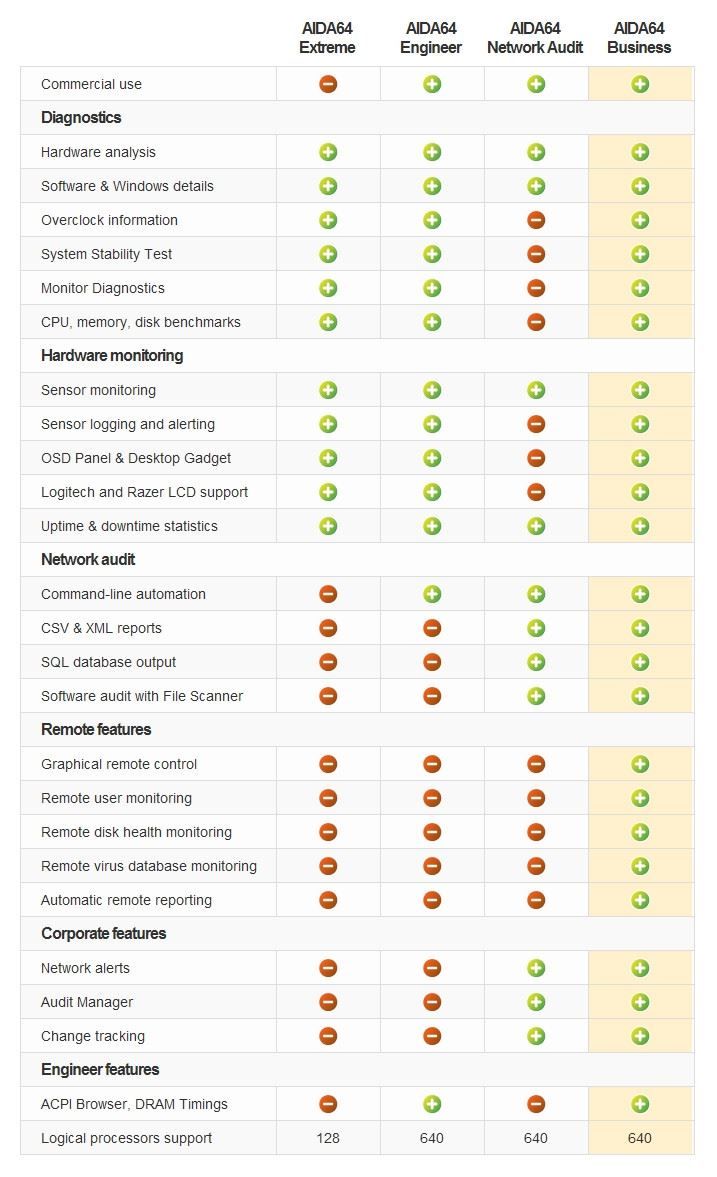
Task: Click the Diagnostics section heading
Action: tap(81, 118)
